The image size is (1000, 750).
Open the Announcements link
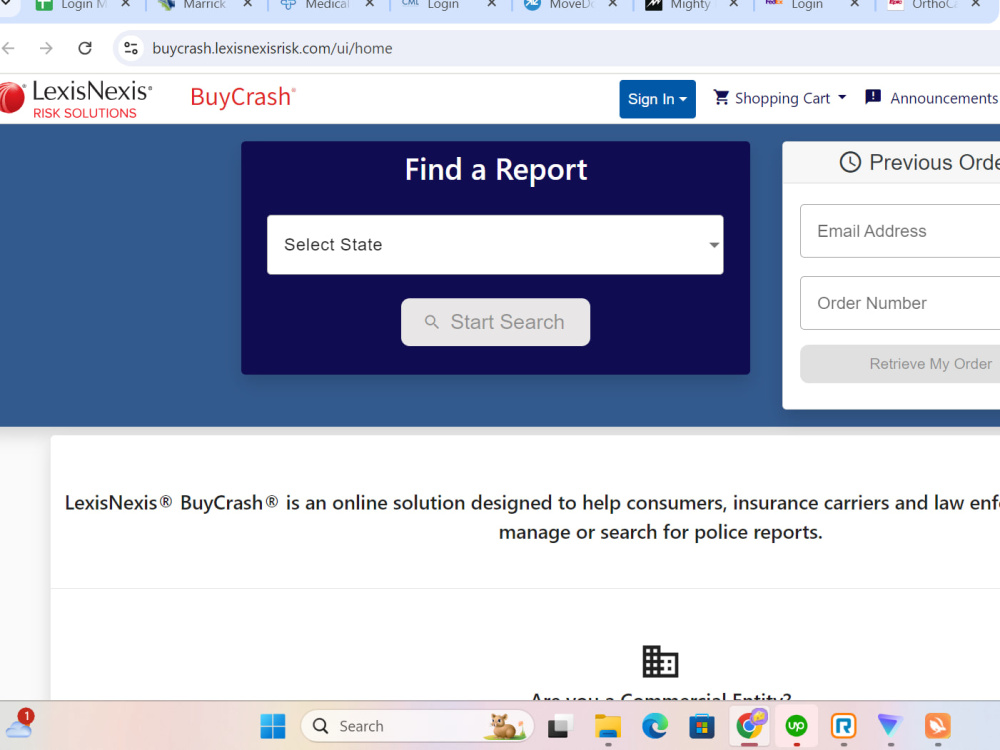[944, 98]
